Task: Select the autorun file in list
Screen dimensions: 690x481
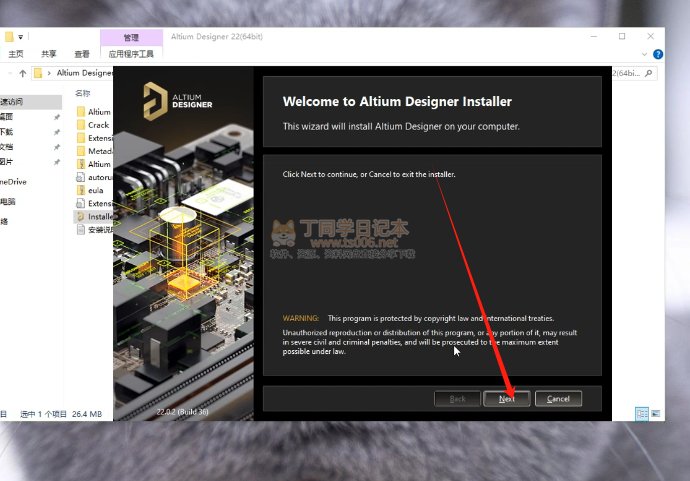Action: (98, 177)
